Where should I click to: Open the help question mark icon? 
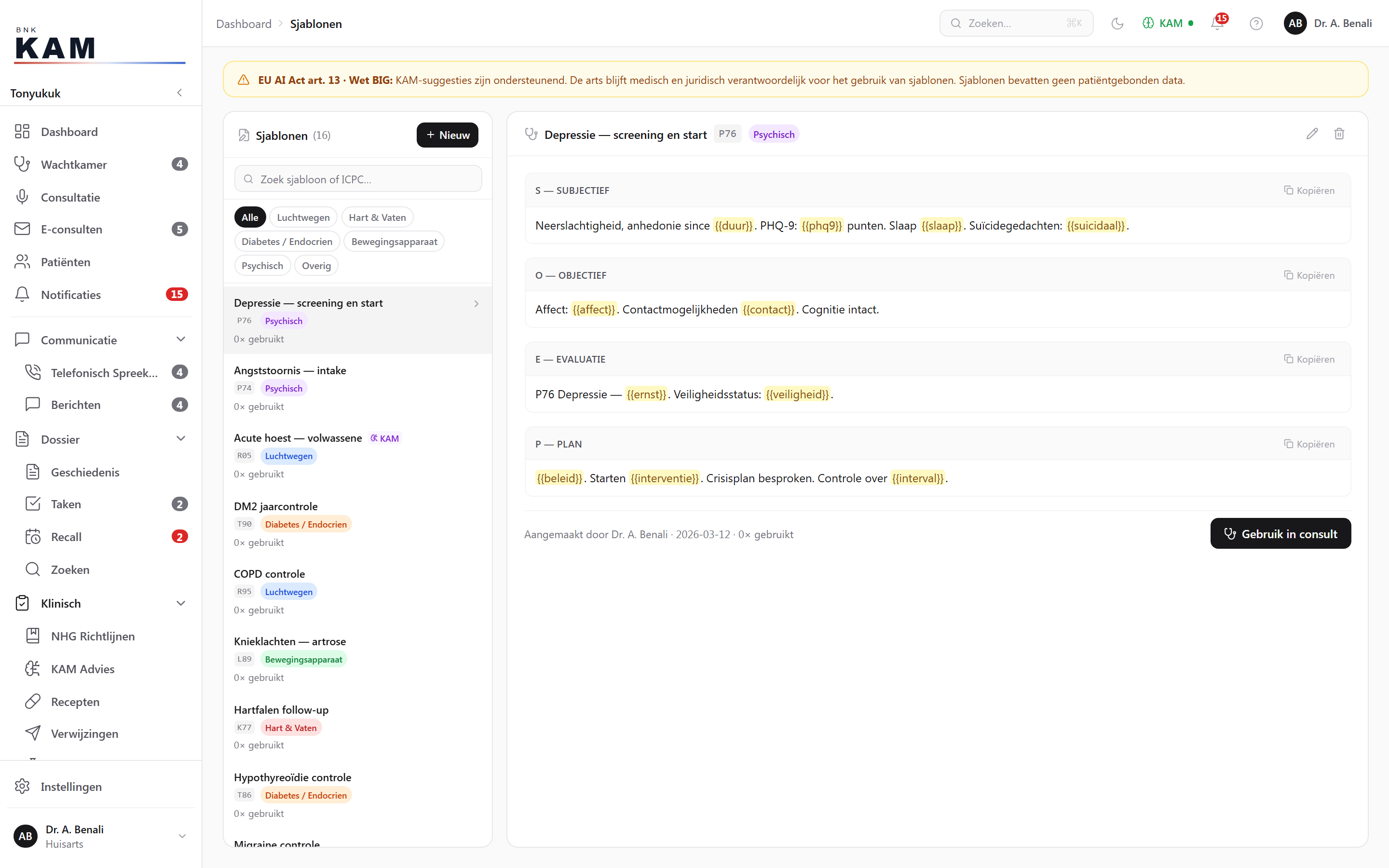[x=1256, y=24]
